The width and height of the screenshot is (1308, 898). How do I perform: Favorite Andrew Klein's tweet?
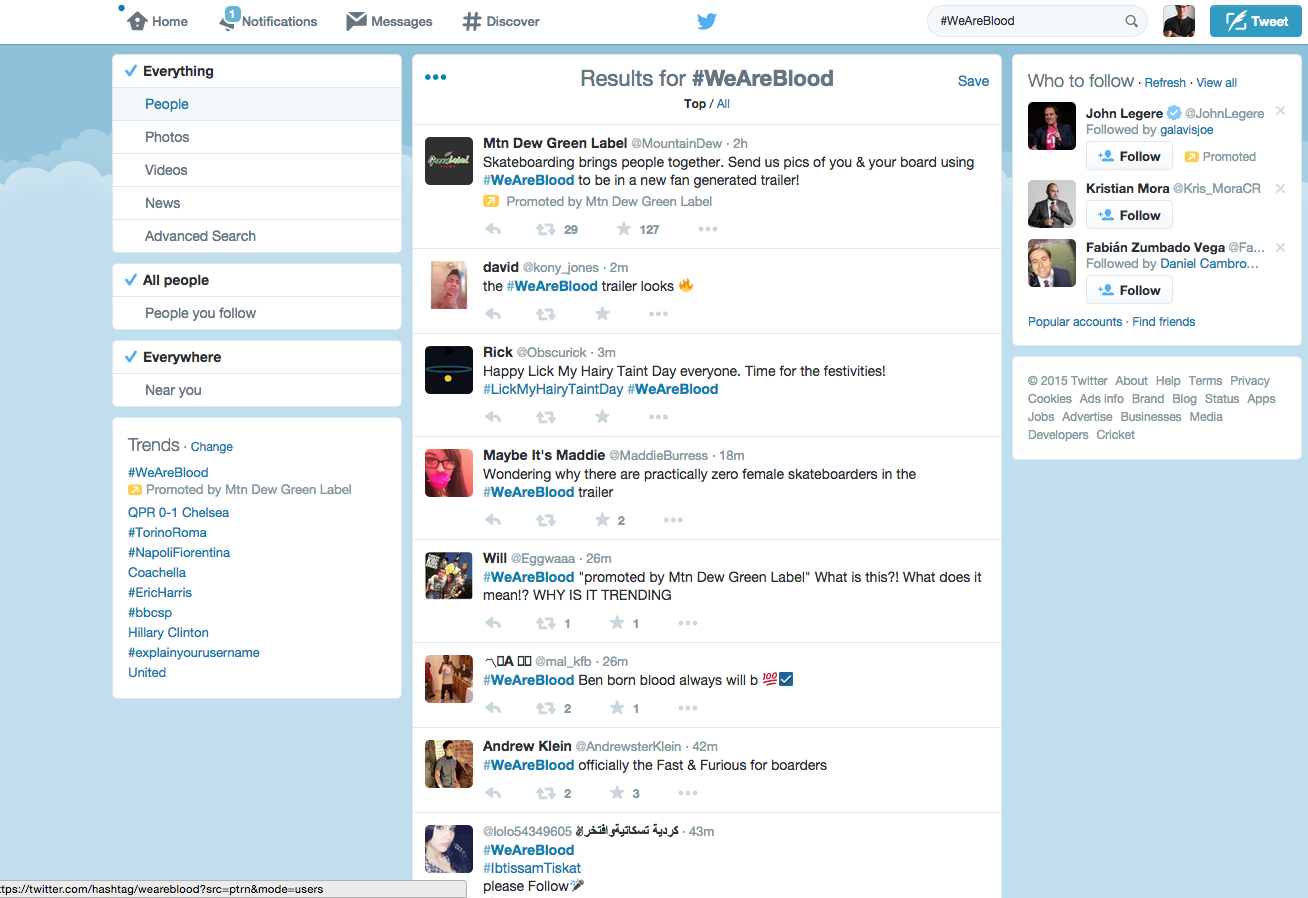click(x=617, y=793)
